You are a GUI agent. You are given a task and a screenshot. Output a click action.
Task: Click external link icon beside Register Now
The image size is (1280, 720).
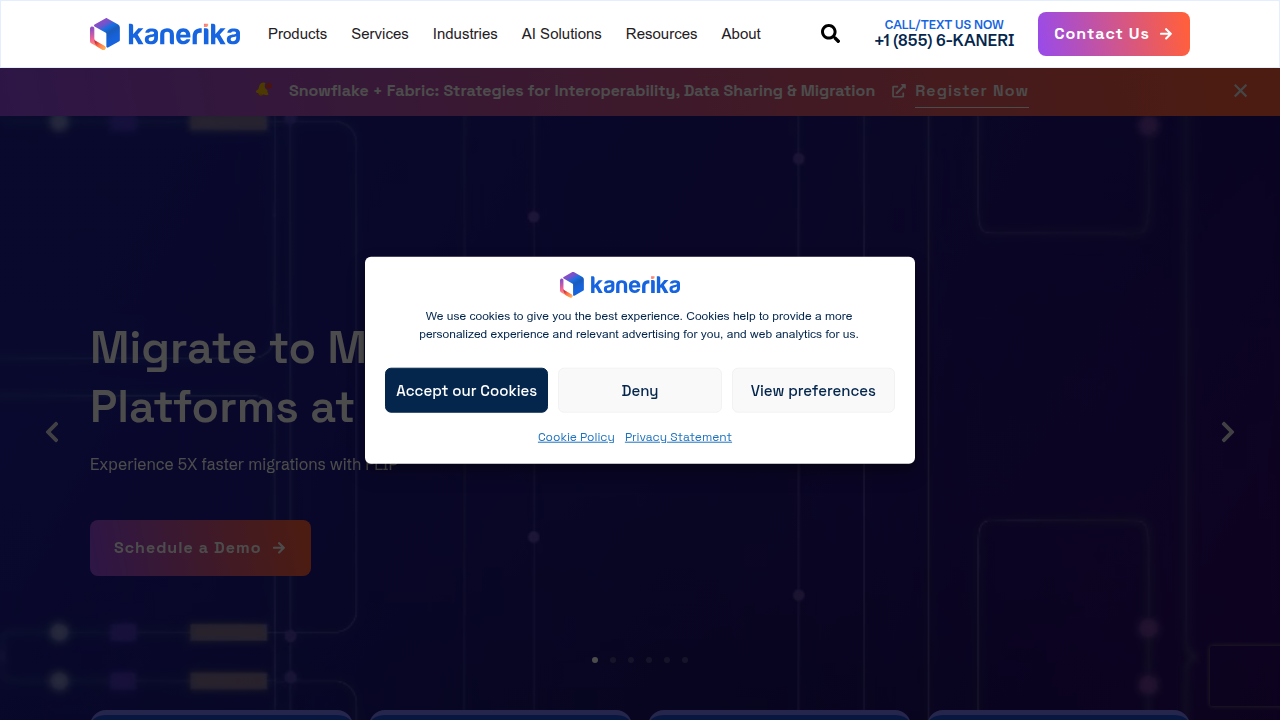pos(899,91)
